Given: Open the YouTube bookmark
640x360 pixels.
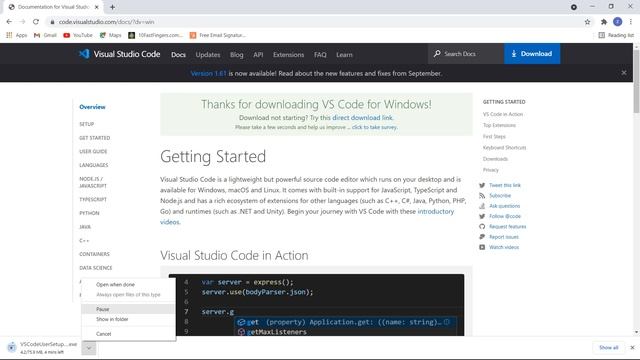Looking at the screenshot, I should coord(78,36).
